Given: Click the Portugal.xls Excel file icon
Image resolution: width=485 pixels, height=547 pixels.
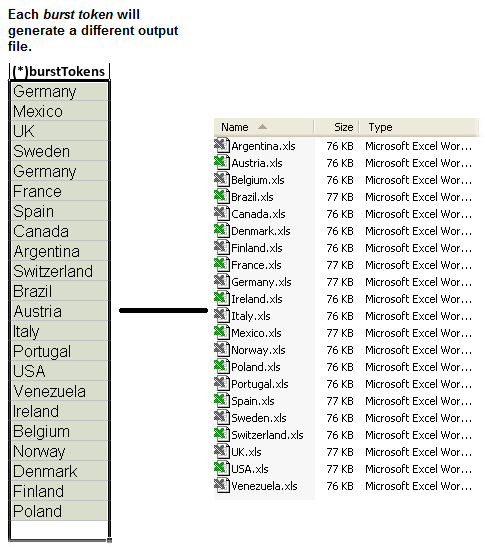Looking at the screenshot, I should (222, 383).
